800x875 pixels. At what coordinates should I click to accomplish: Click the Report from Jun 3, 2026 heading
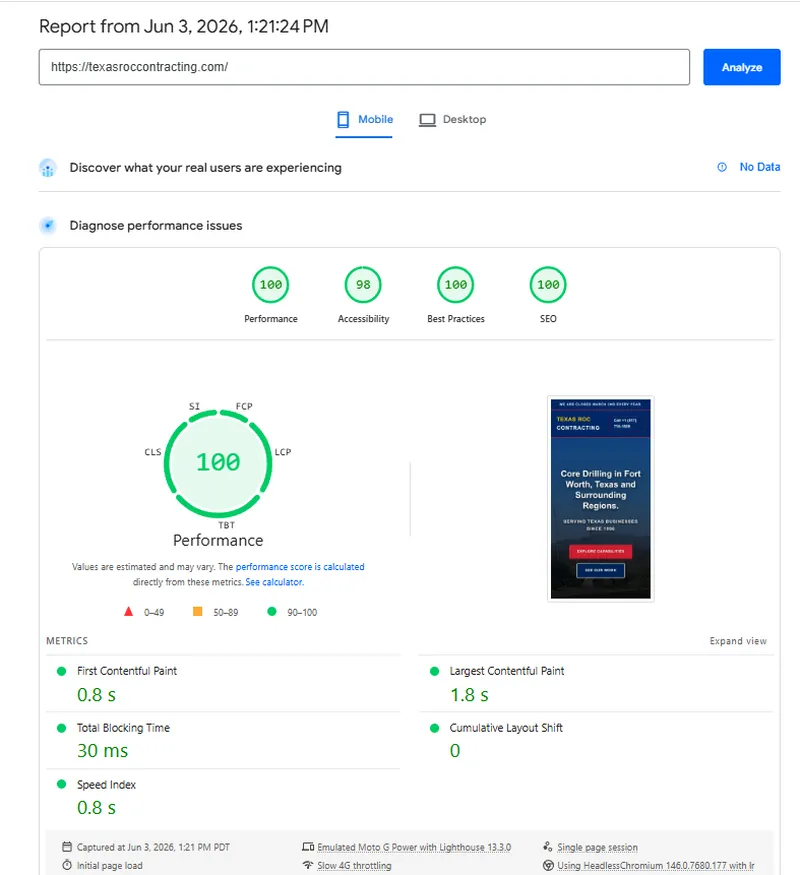click(184, 26)
